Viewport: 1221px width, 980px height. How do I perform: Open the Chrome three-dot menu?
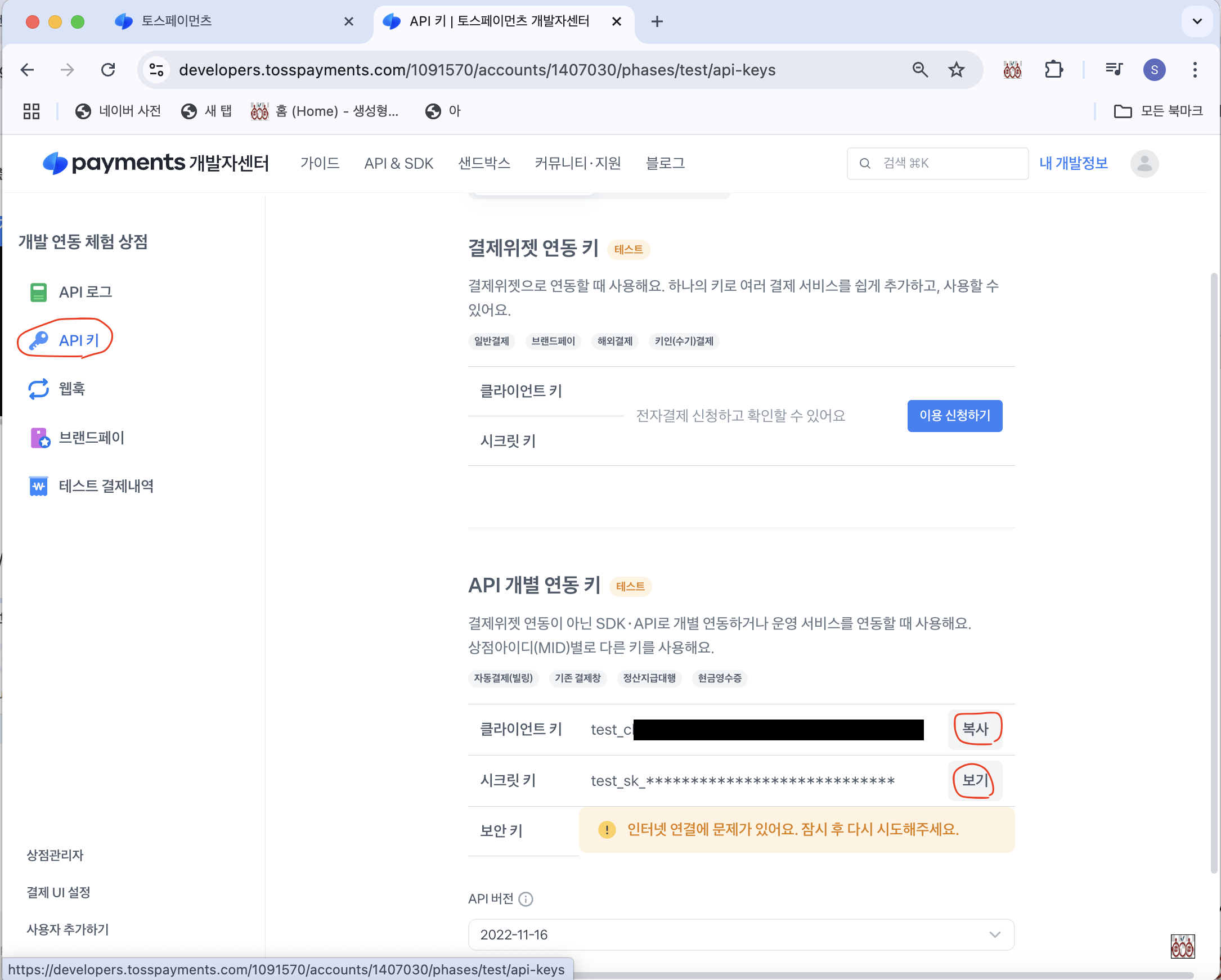[x=1195, y=70]
